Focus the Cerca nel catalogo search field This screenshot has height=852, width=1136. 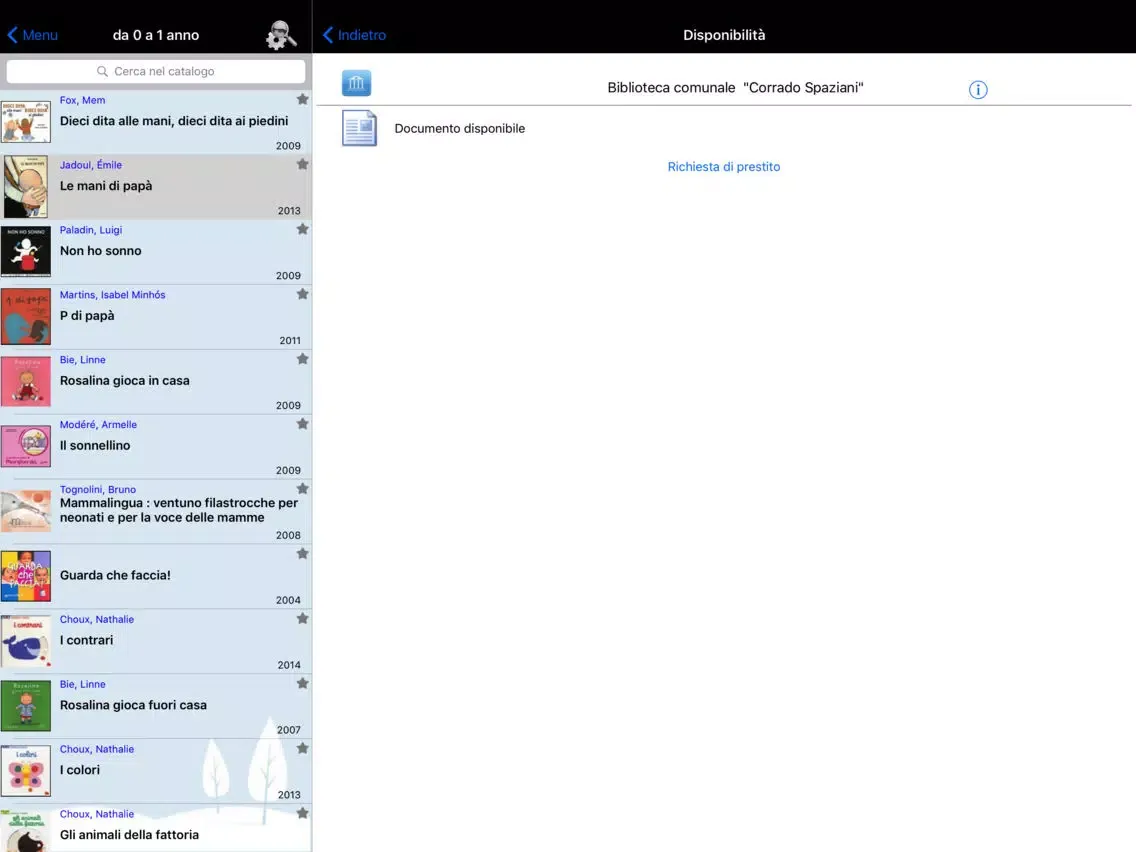156,71
